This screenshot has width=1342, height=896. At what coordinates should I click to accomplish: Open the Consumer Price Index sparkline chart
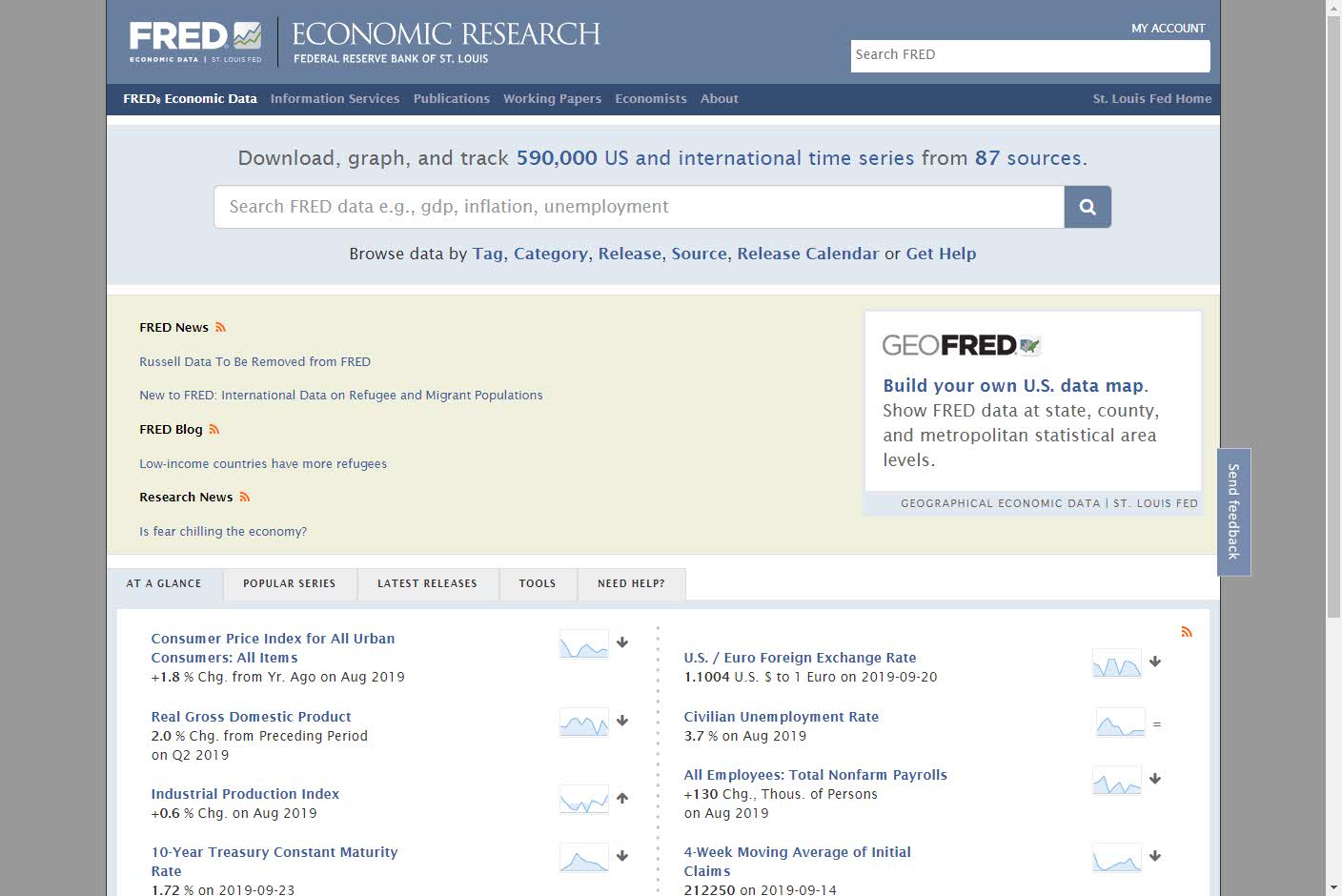point(583,645)
